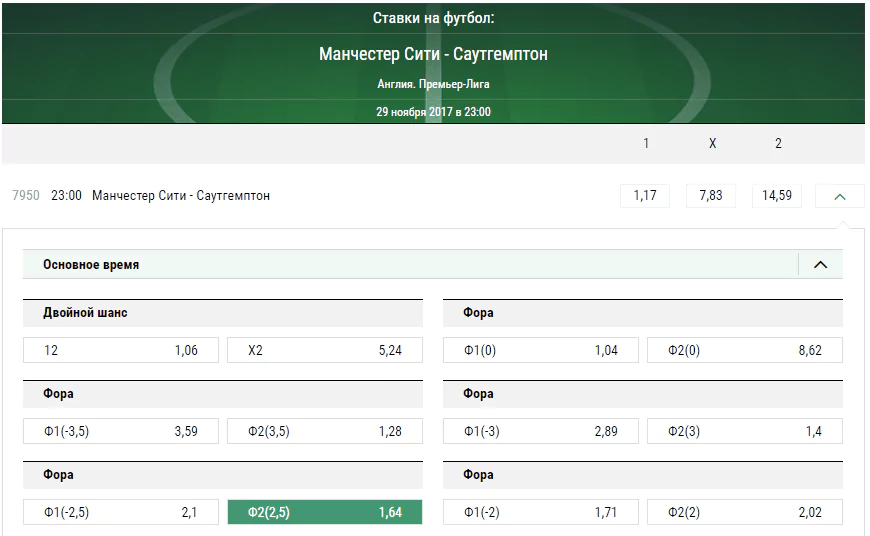
Task: Click the Двойной шанс market header
Action: coord(223,313)
